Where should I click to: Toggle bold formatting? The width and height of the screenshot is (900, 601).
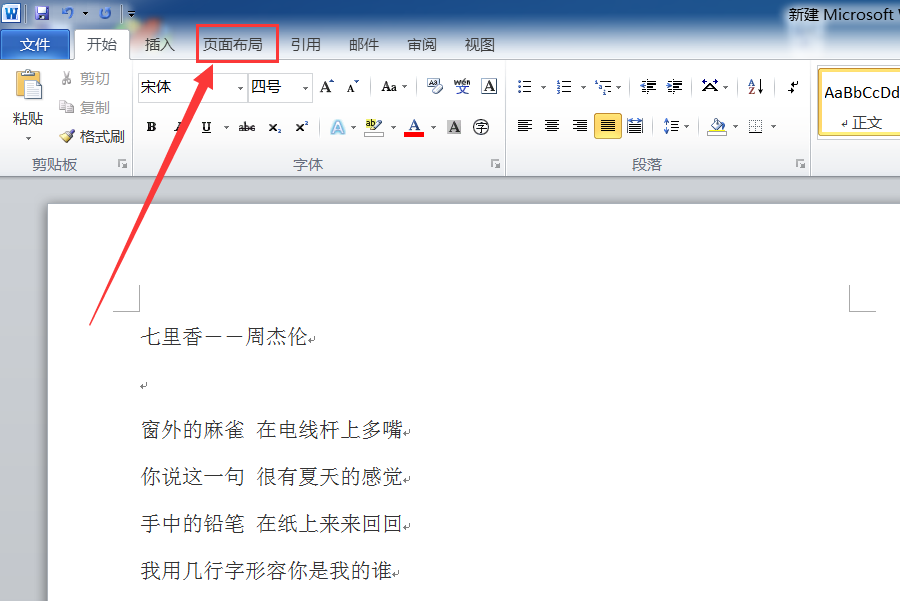coord(152,127)
